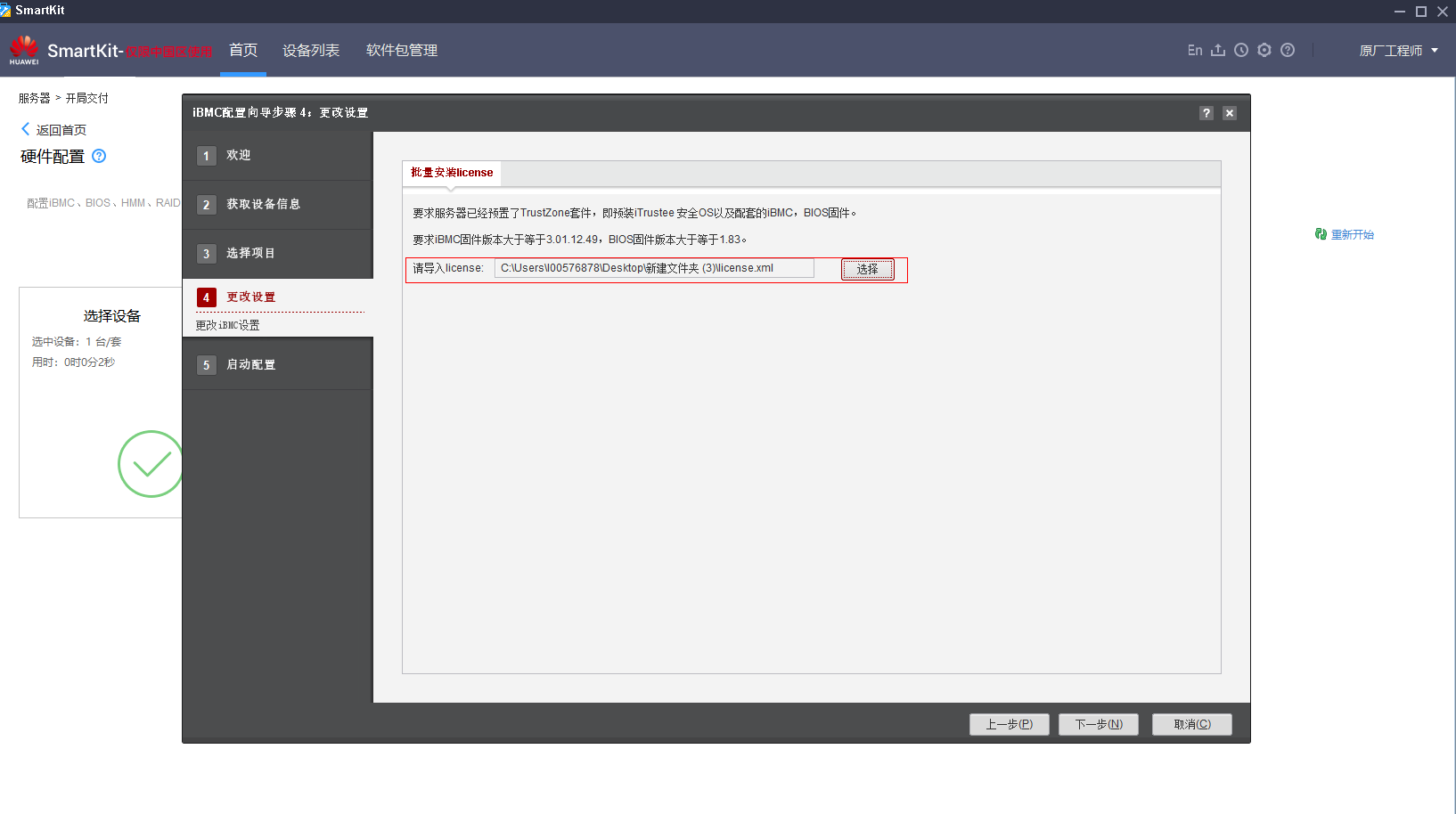
Task: Switch language with the En icon
Action: click(x=1195, y=50)
